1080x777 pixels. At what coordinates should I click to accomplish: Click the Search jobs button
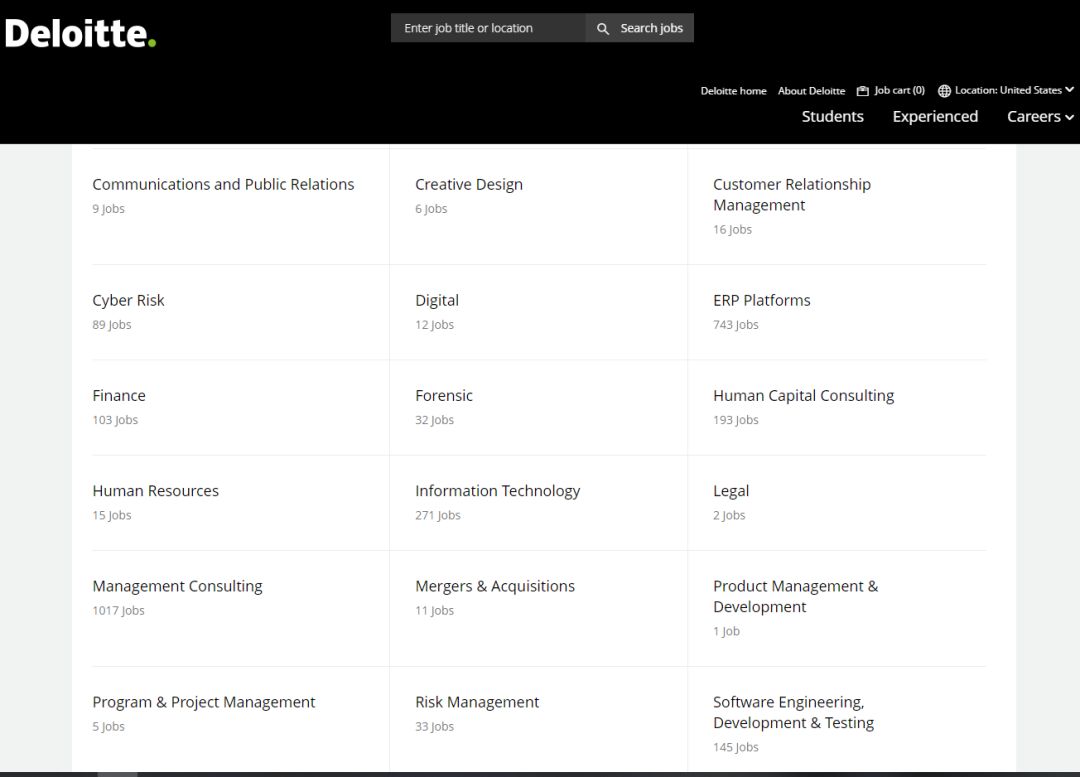(x=640, y=28)
